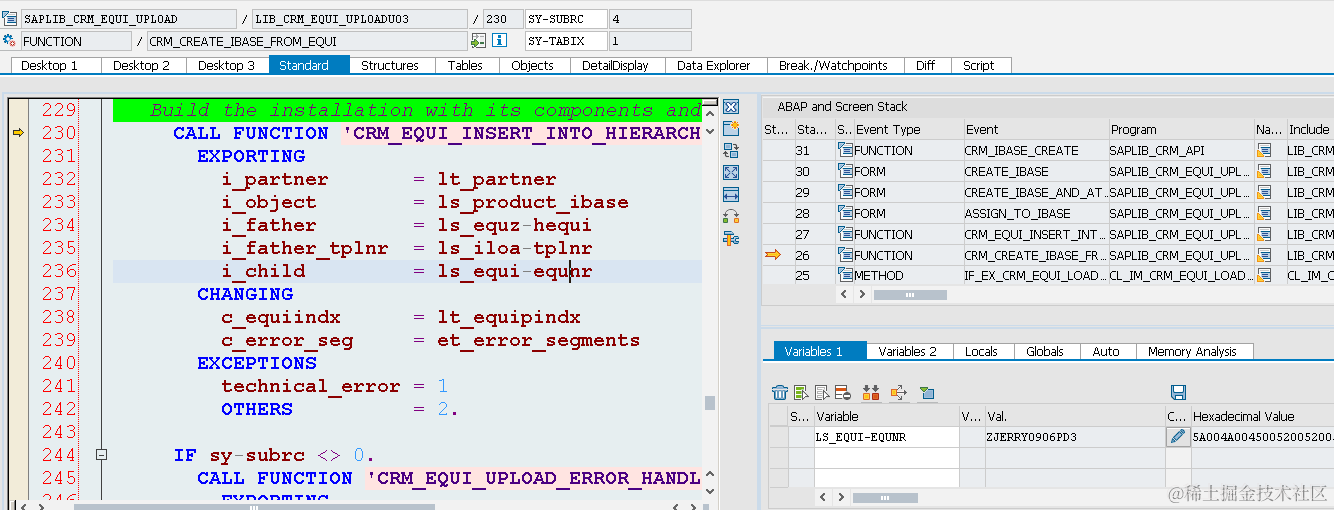Click the right arrow under the ABAP stack table

pos(861,295)
